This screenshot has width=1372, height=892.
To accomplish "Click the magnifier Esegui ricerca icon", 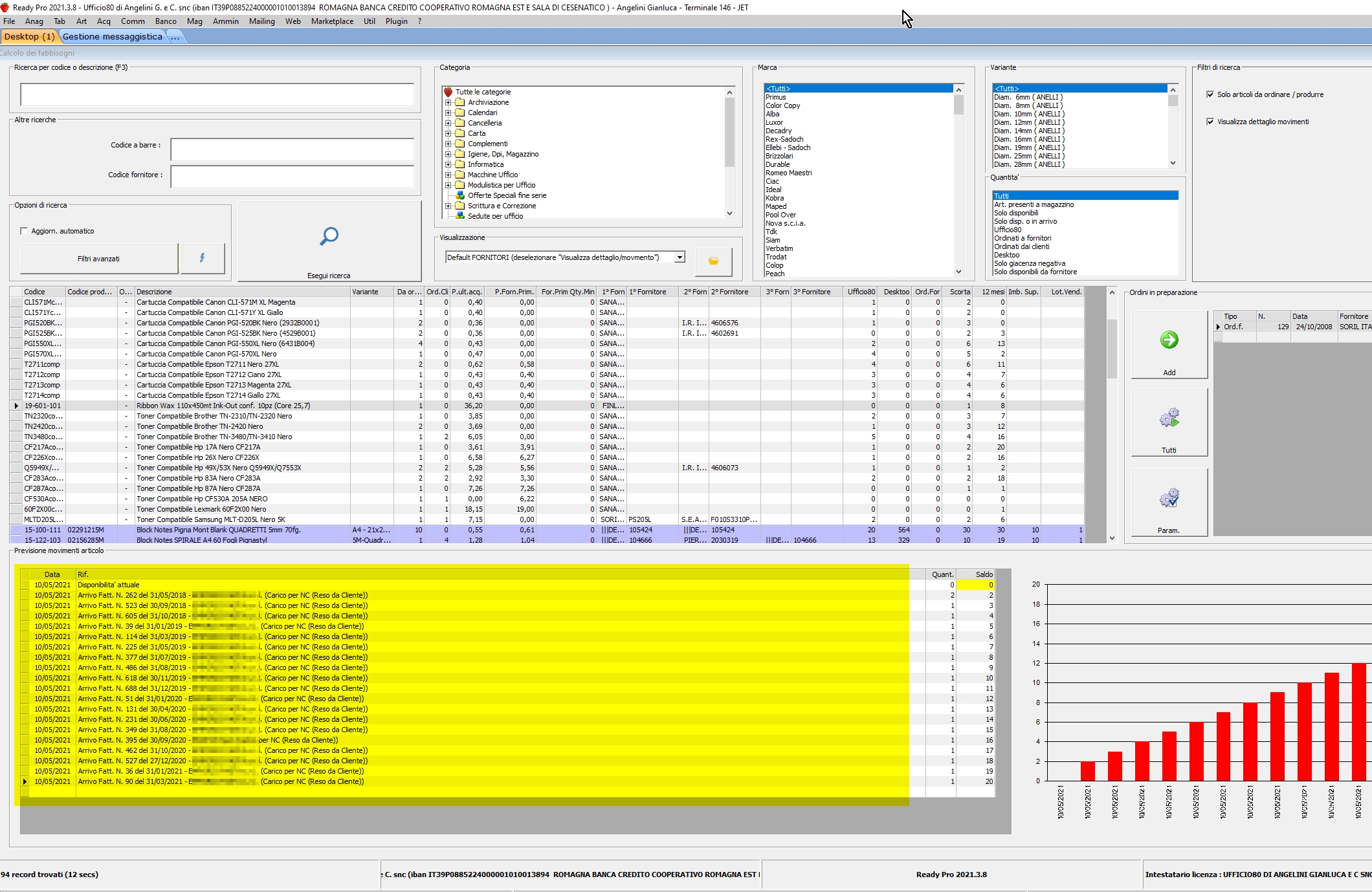I will coord(329,236).
